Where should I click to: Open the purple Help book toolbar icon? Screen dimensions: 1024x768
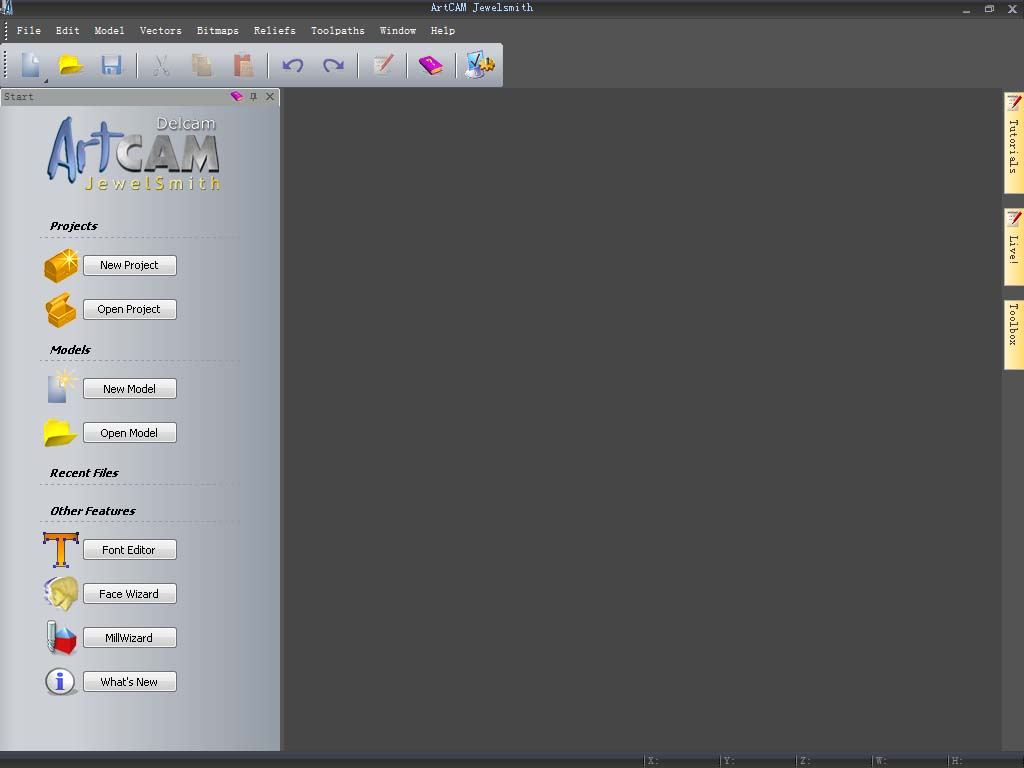click(x=431, y=65)
